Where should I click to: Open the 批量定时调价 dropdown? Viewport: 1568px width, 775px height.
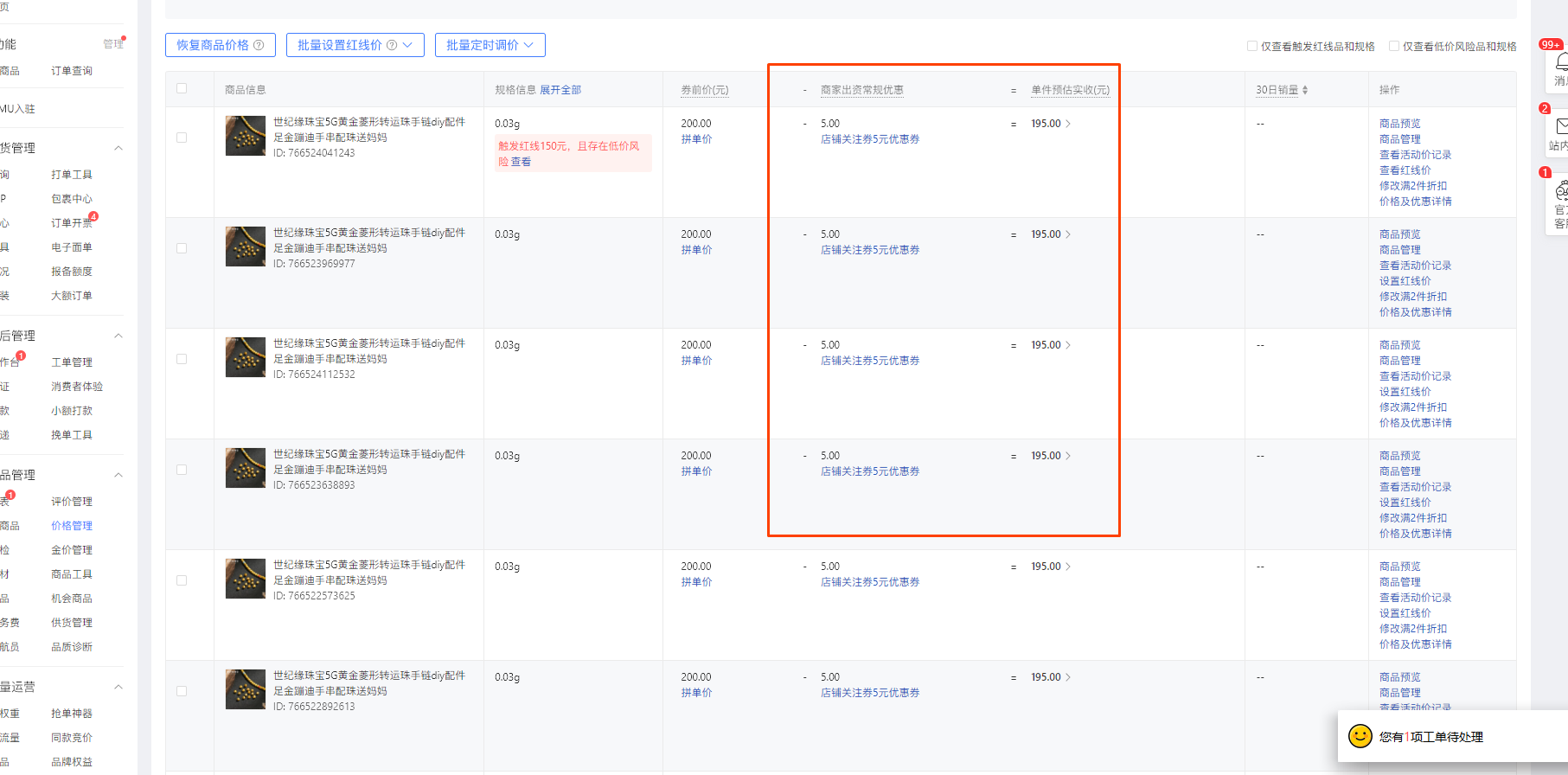tap(490, 45)
